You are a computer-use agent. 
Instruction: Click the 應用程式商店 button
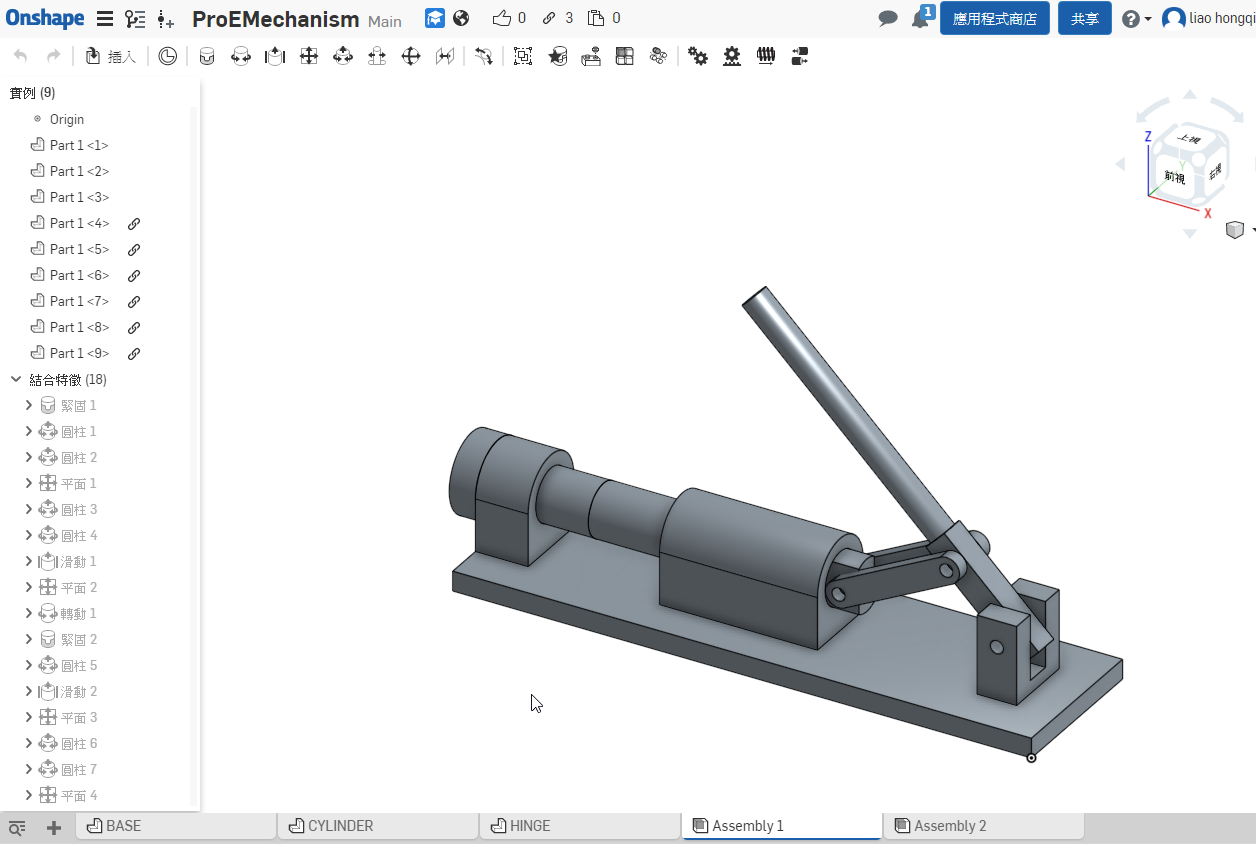(x=994, y=19)
